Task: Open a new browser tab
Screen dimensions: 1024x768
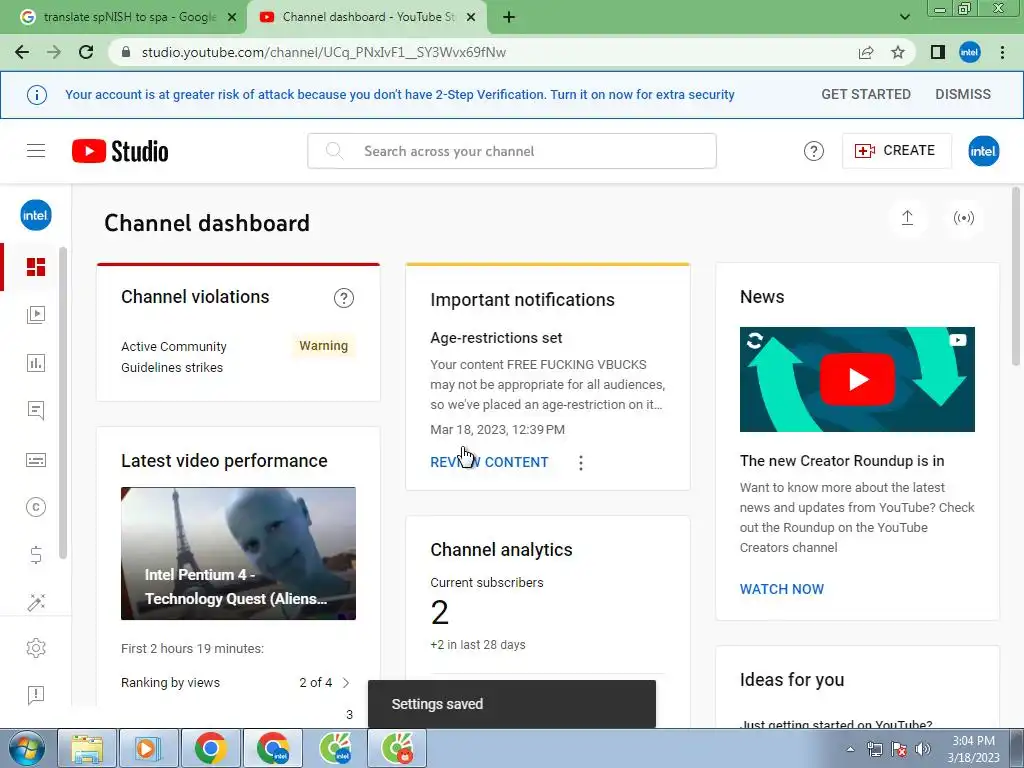Action: click(x=509, y=17)
